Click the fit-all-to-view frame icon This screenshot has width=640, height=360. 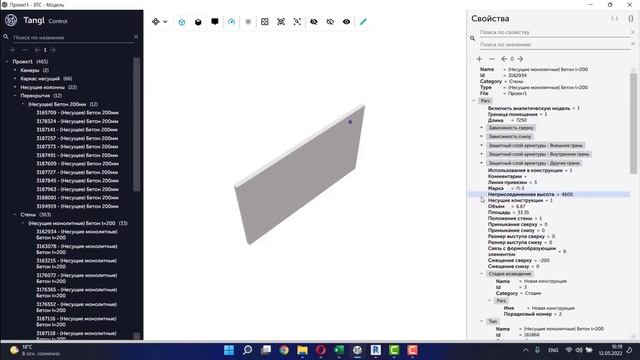pyautogui.click(x=281, y=22)
